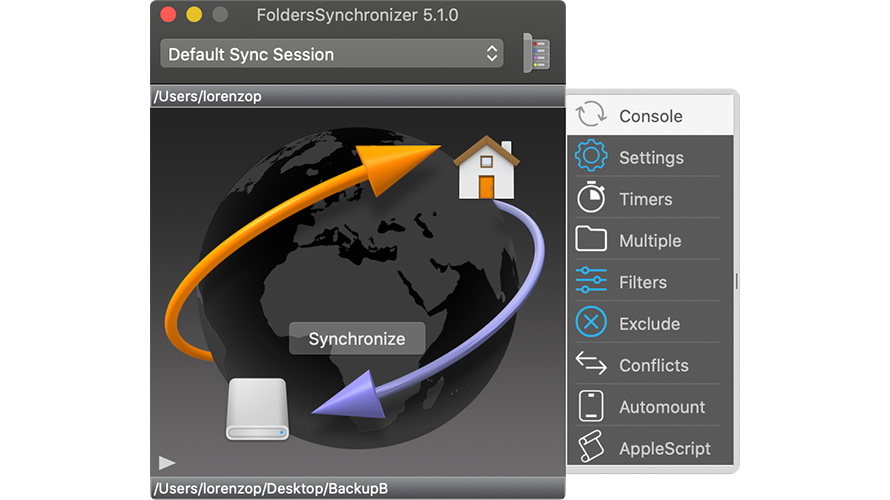This screenshot has width=890, height=500.
Task: Click the FoldersSynchronizer 5.1.0 window title
Action: 357,15
